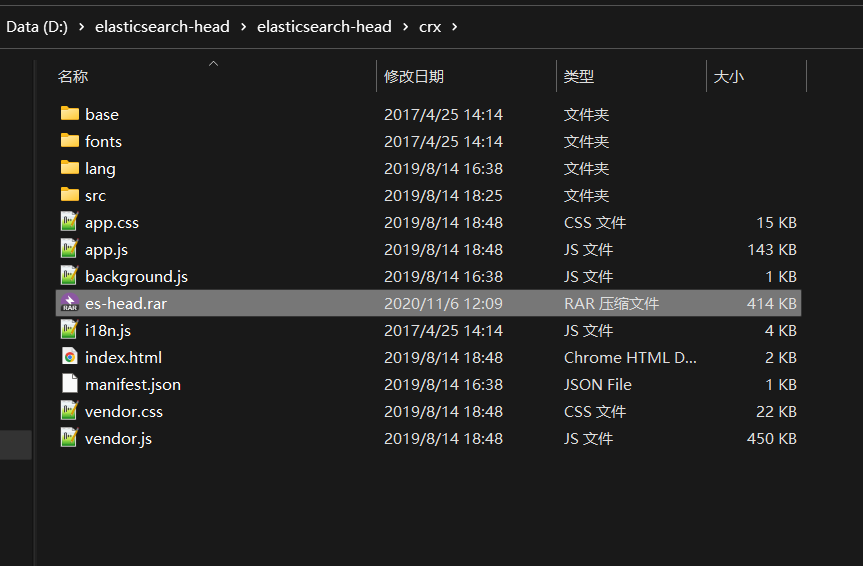Expand chevron after second elasticsearch-head breadcrumb

(406, 26)
